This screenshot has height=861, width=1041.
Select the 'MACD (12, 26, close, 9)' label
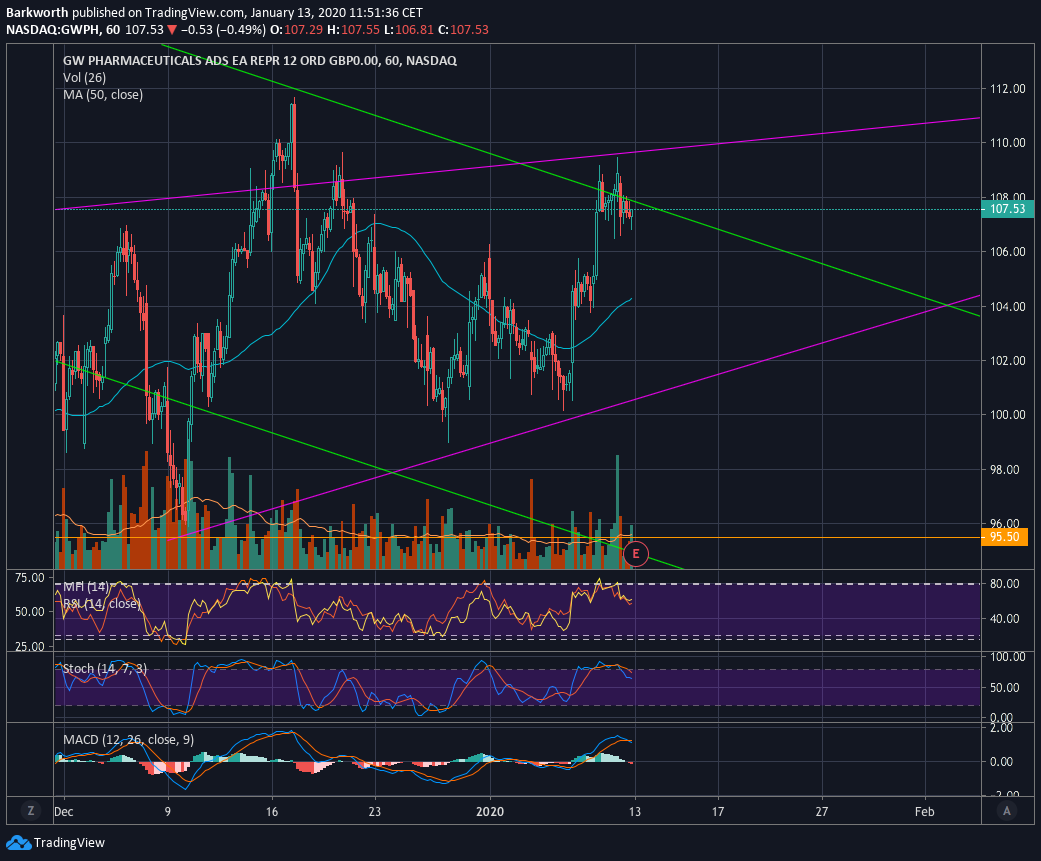click(128, 740)
